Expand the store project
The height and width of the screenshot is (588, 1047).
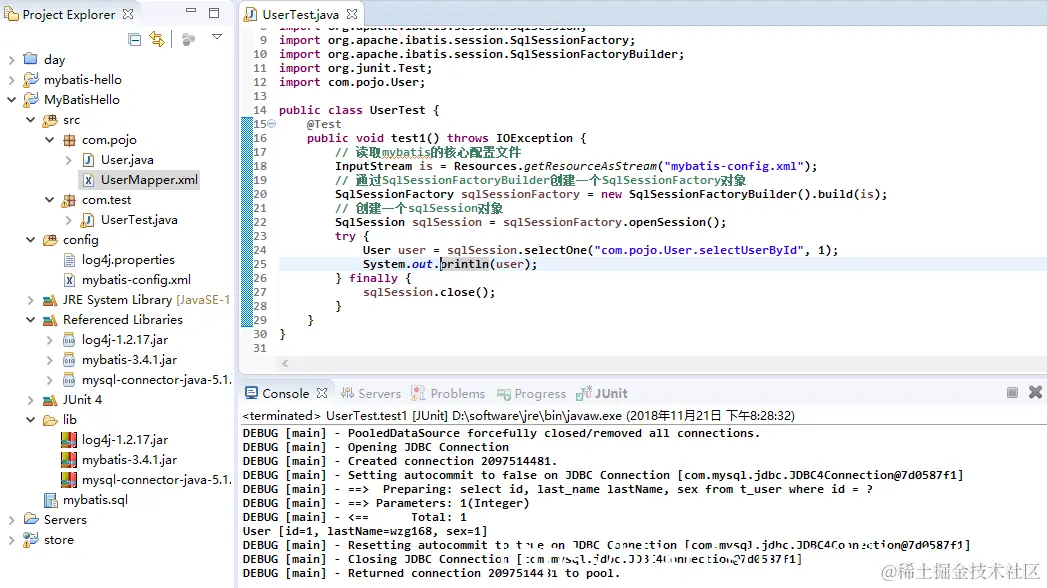tap(11, 540)
